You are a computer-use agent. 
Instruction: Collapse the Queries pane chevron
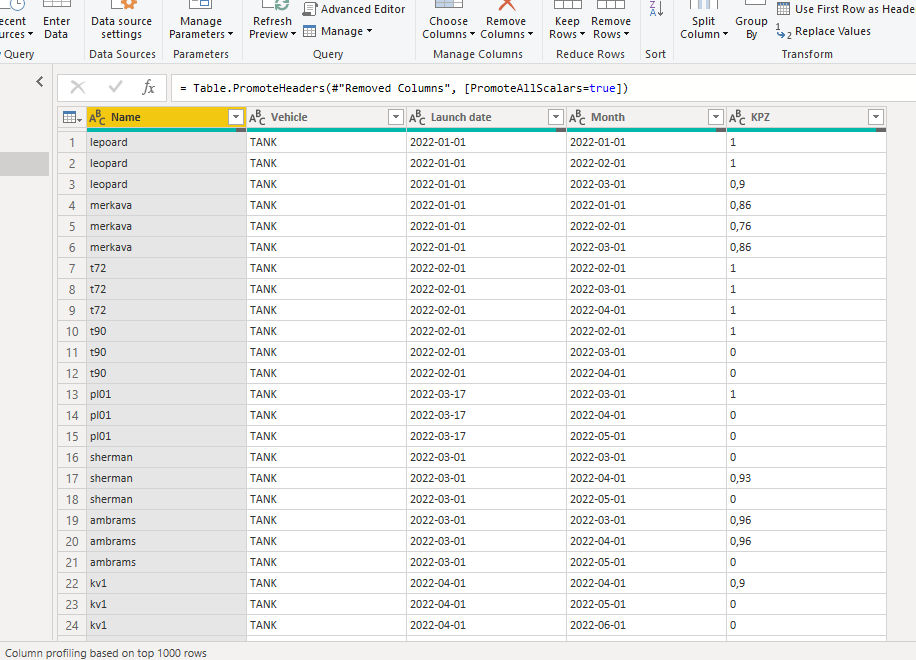[x=40, y=81]
